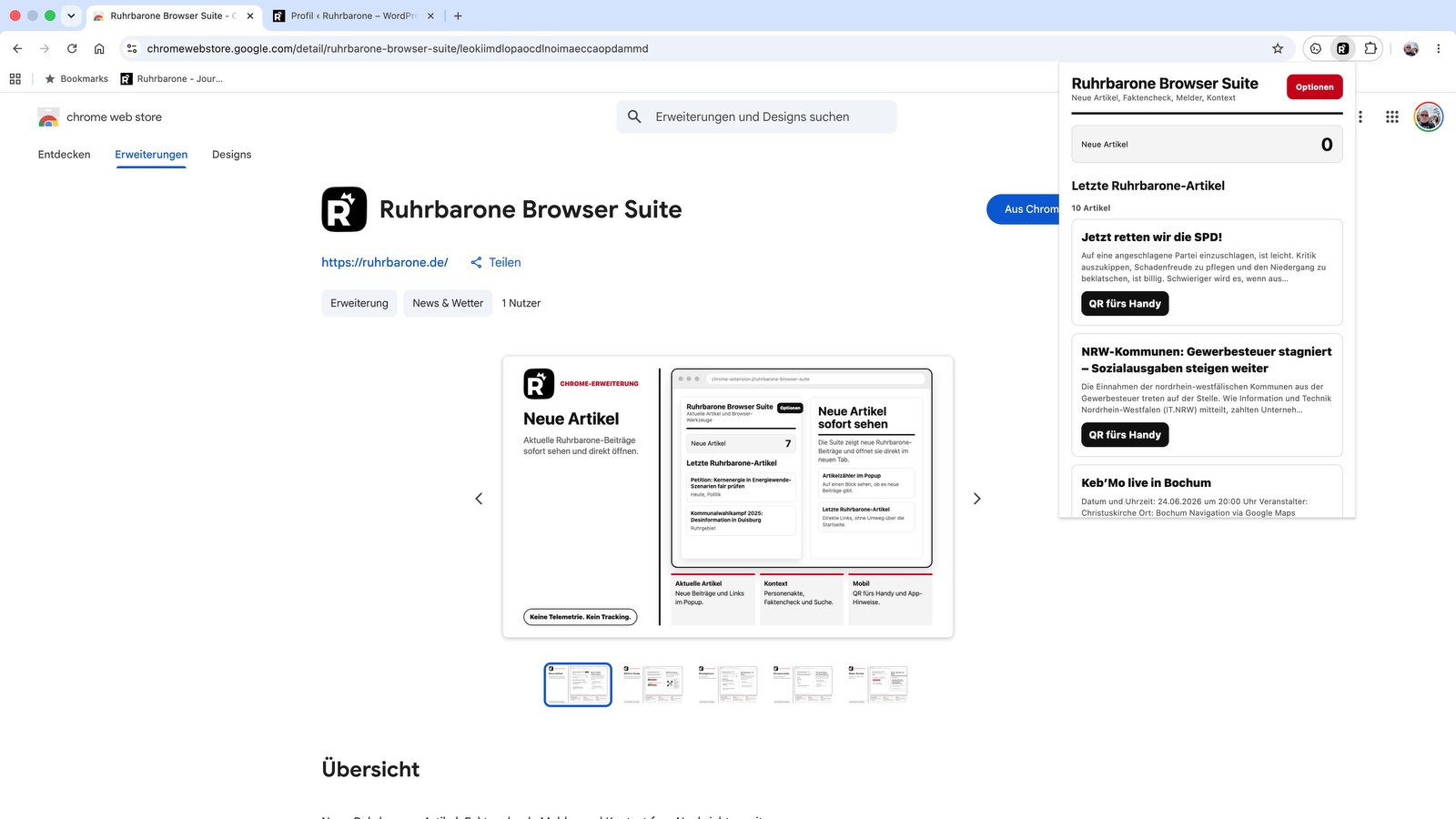Viewport: 1456px width, 819px height.
Task: Open a new browser tab
Action: [x=458, y=15]
